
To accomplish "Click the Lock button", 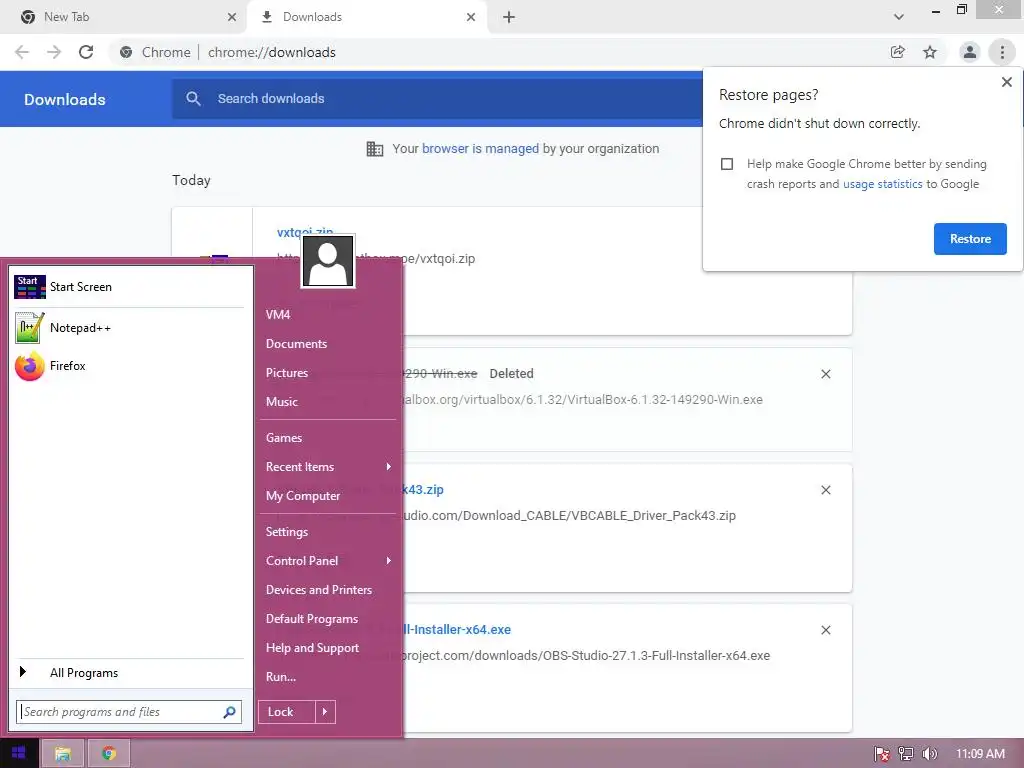I will click(286, 712).
